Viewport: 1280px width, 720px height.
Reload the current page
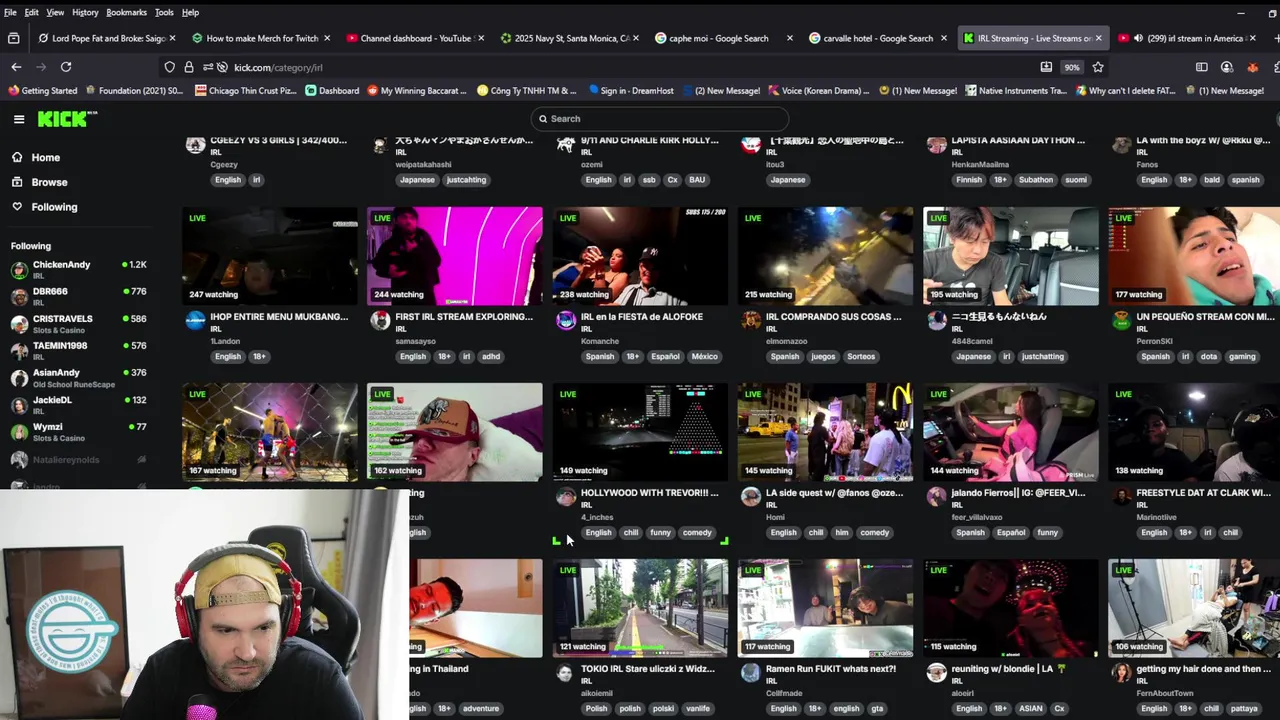click(x=66, y=67)
